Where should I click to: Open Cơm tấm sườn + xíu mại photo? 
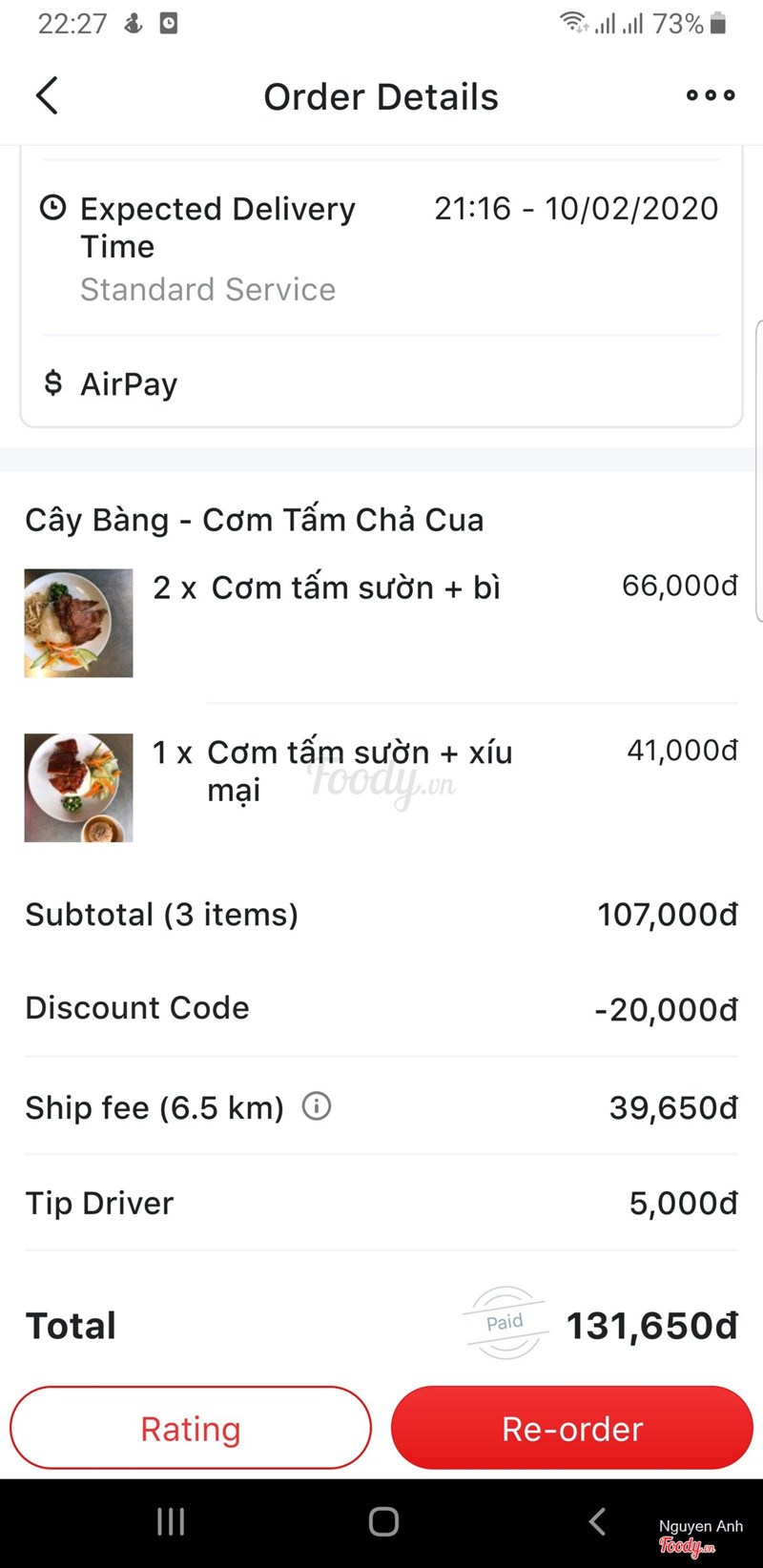tap(78, 788)
